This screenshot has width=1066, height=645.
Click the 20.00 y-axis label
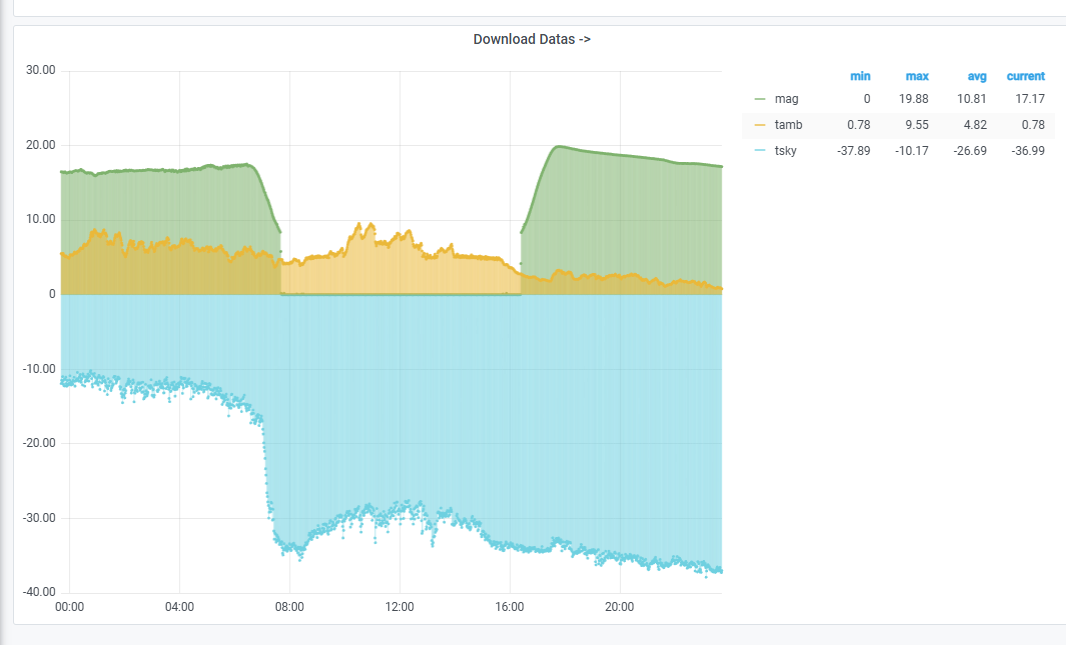pos(40,145)
